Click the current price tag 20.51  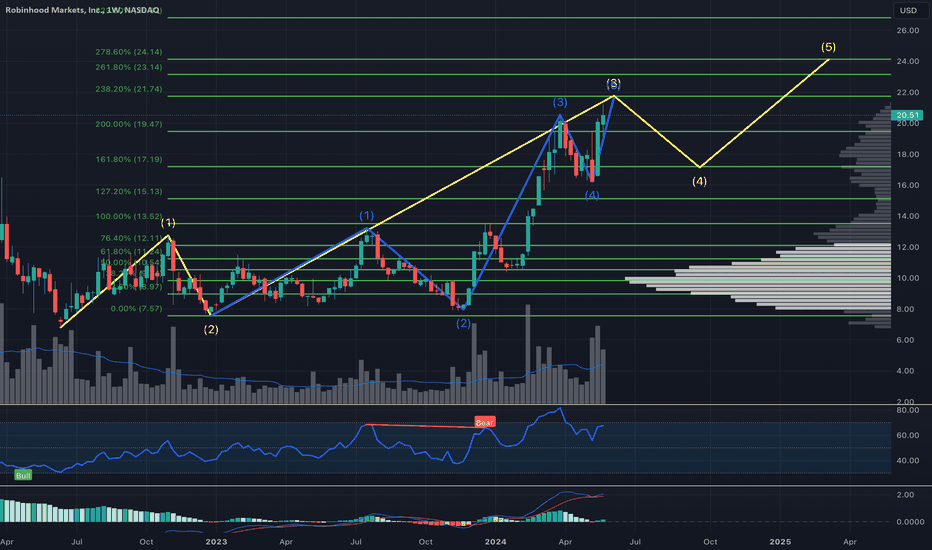908,115
